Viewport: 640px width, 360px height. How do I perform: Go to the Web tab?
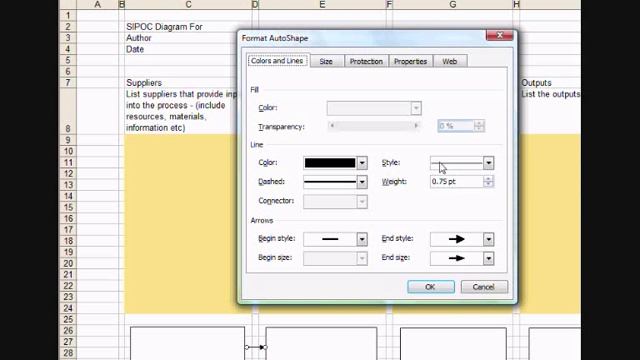click(x=449, y=61)
